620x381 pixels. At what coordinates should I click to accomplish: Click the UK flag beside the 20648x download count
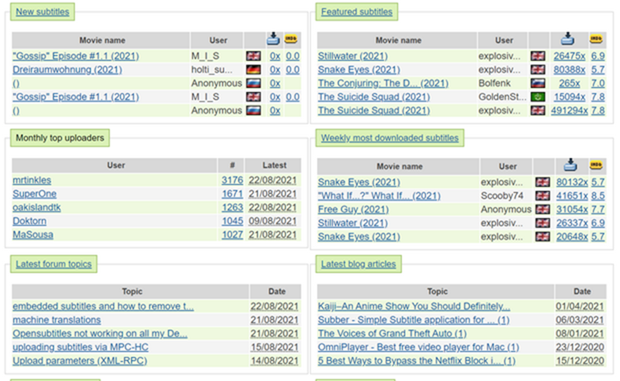(x=542, y=237)
